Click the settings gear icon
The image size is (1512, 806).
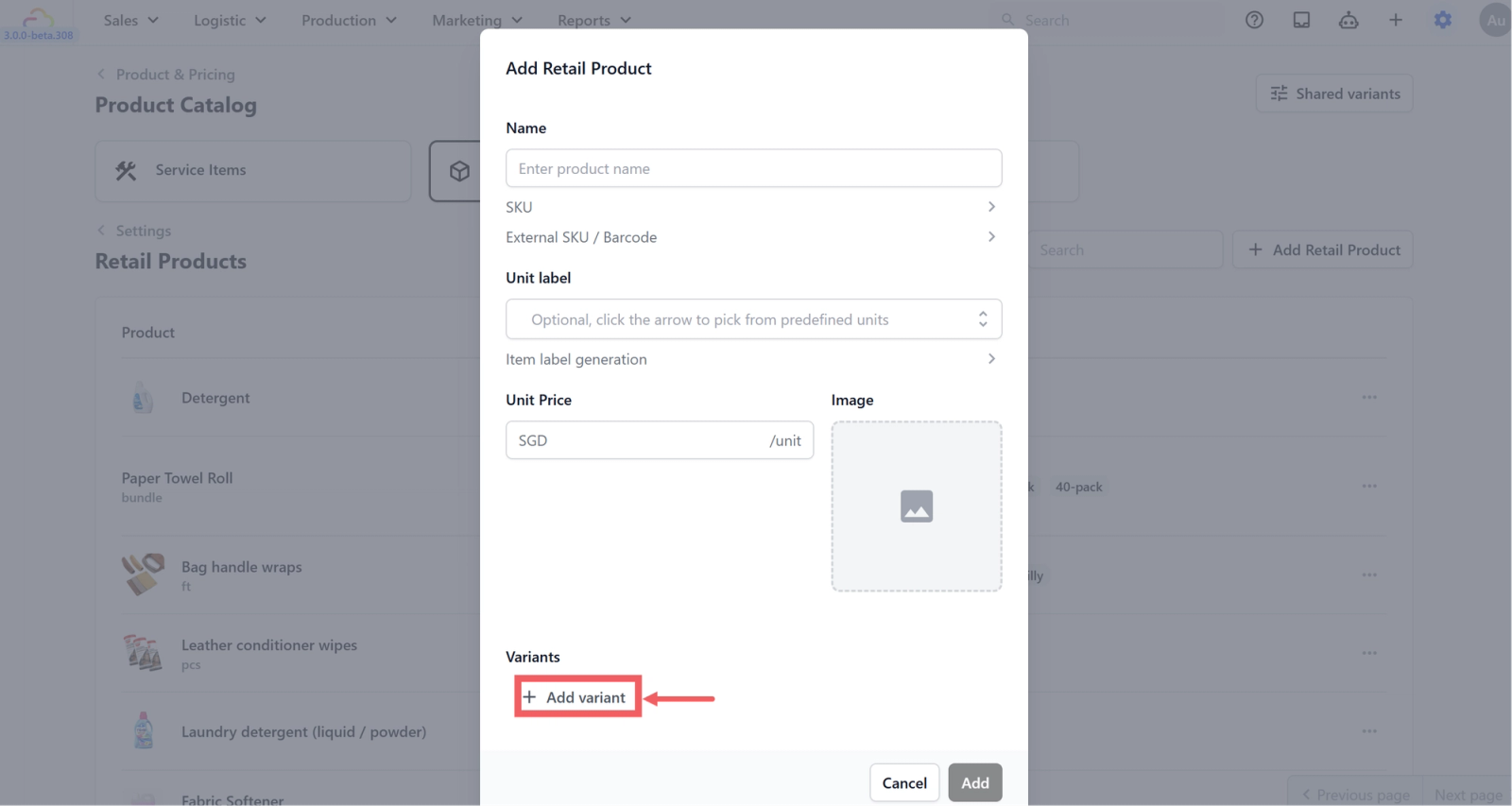pyautogui.click(x=1442, y=20)
